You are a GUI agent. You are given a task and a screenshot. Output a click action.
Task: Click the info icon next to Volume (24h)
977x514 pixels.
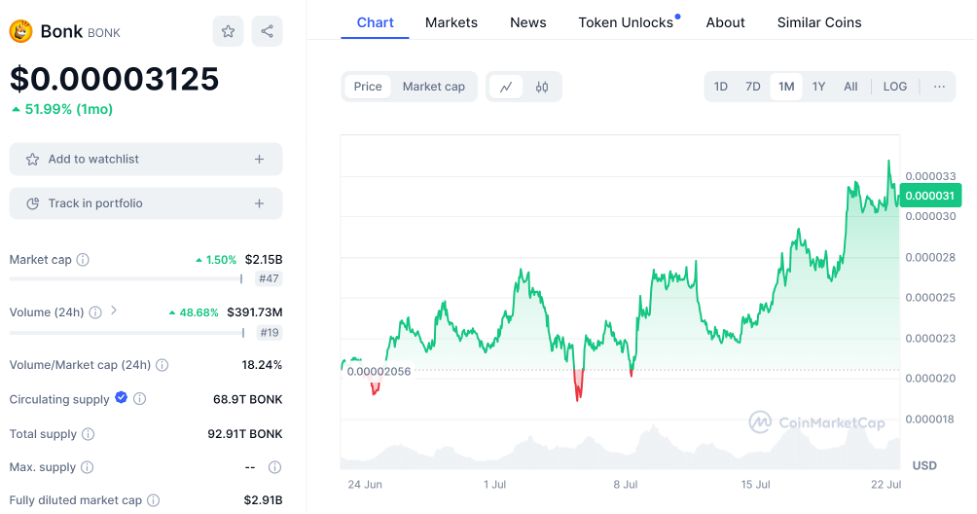[95, 312]
